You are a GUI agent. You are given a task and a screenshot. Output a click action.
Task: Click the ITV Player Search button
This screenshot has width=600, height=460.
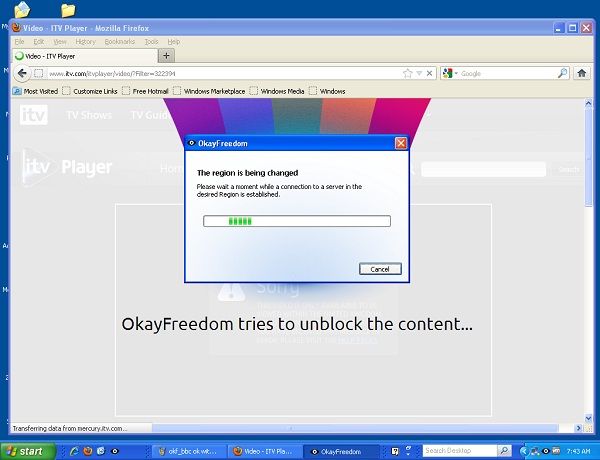tap(568, 169)
